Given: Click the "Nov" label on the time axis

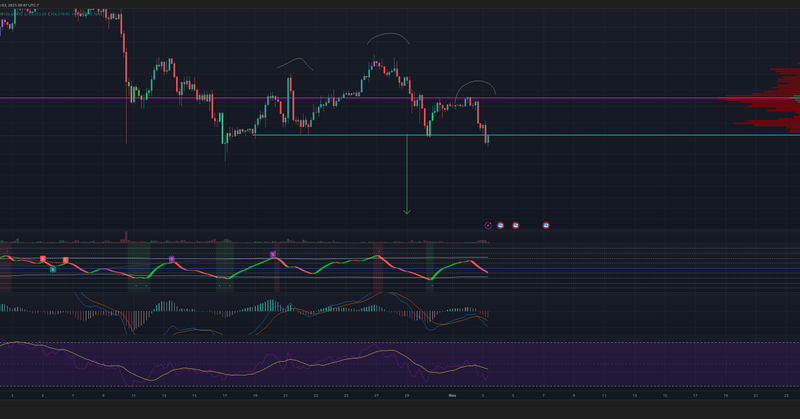Looking at the screenshot, I should [452, 396].
